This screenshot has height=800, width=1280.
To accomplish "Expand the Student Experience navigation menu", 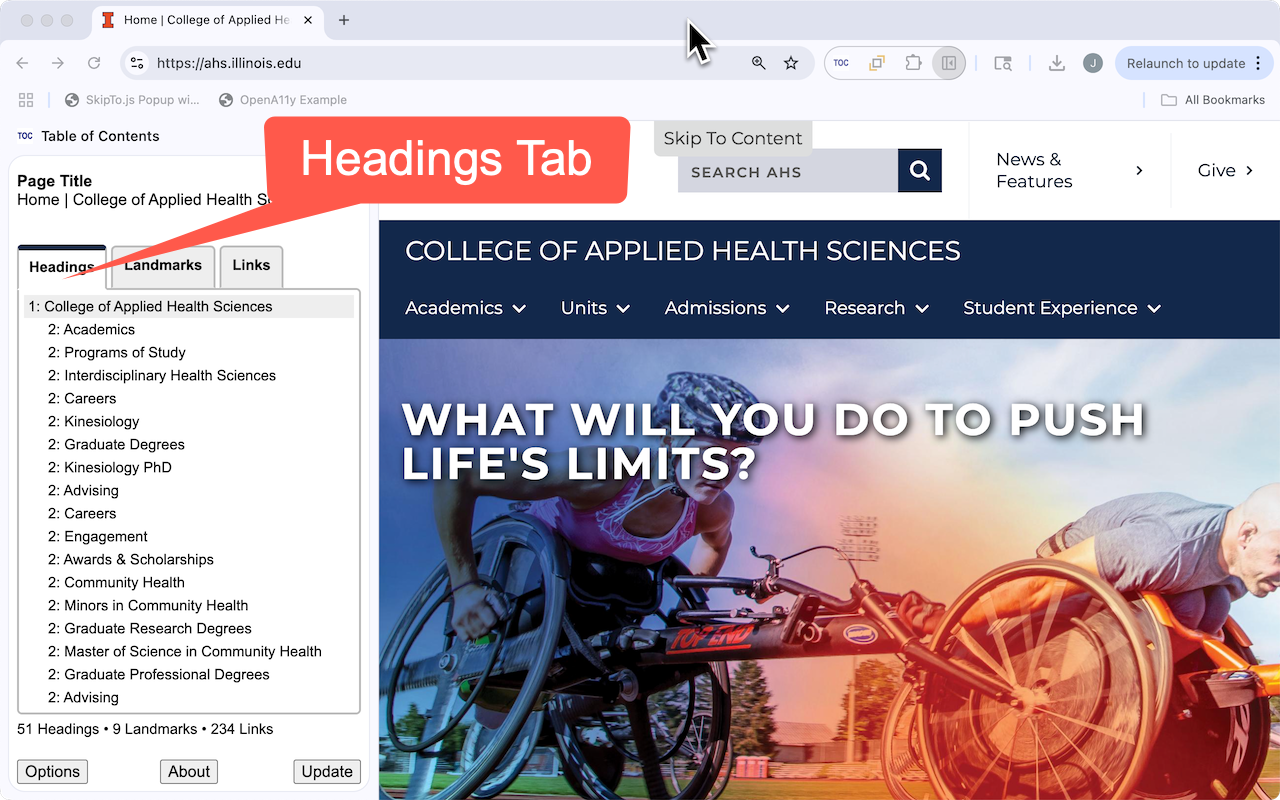I will click(x=1062, y=308).
